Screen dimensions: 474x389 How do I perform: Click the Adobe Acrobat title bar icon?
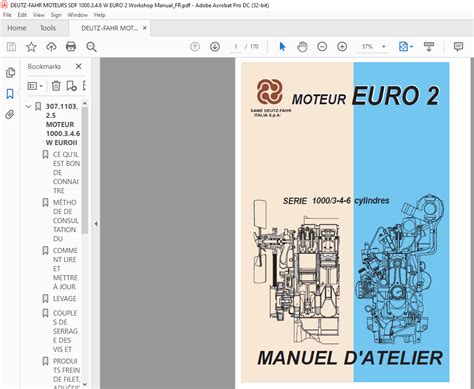click(4, 5)
